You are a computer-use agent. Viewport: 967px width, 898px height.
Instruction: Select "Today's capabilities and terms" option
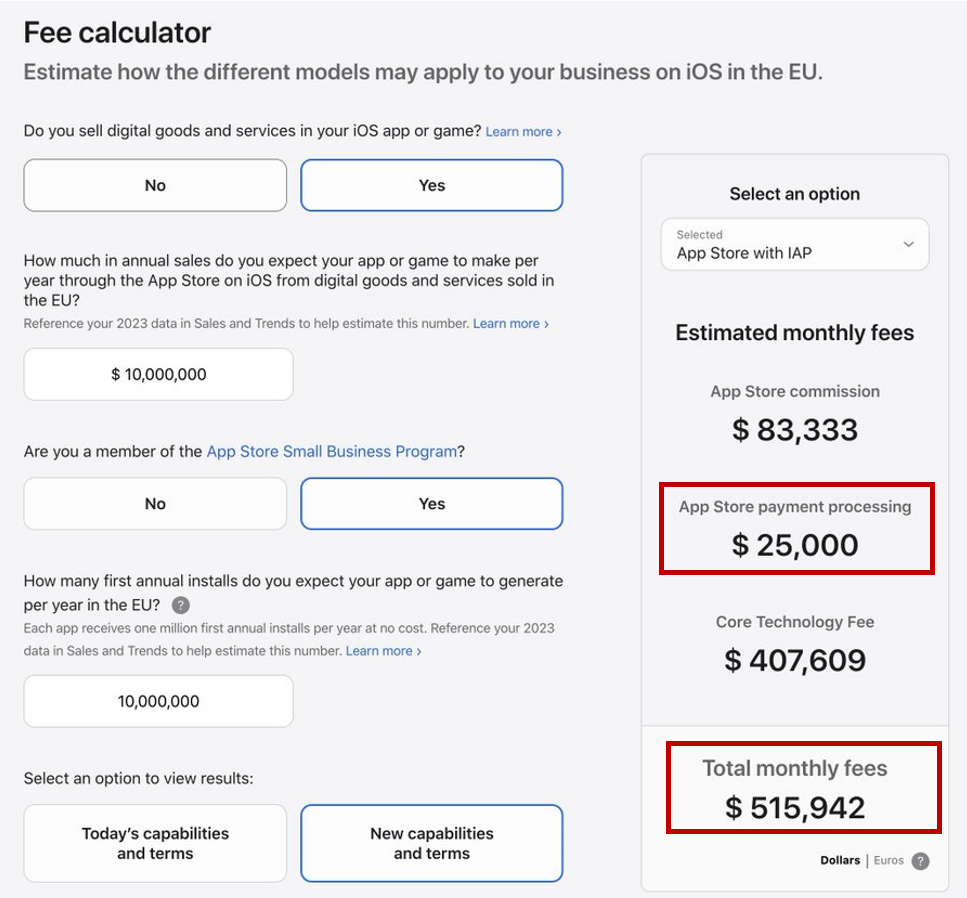tap(155, 843)
